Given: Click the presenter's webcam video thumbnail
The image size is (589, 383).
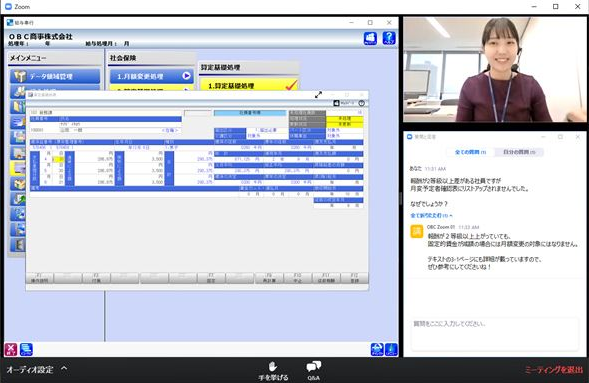Looking at the screenshot, I should 495,69.
